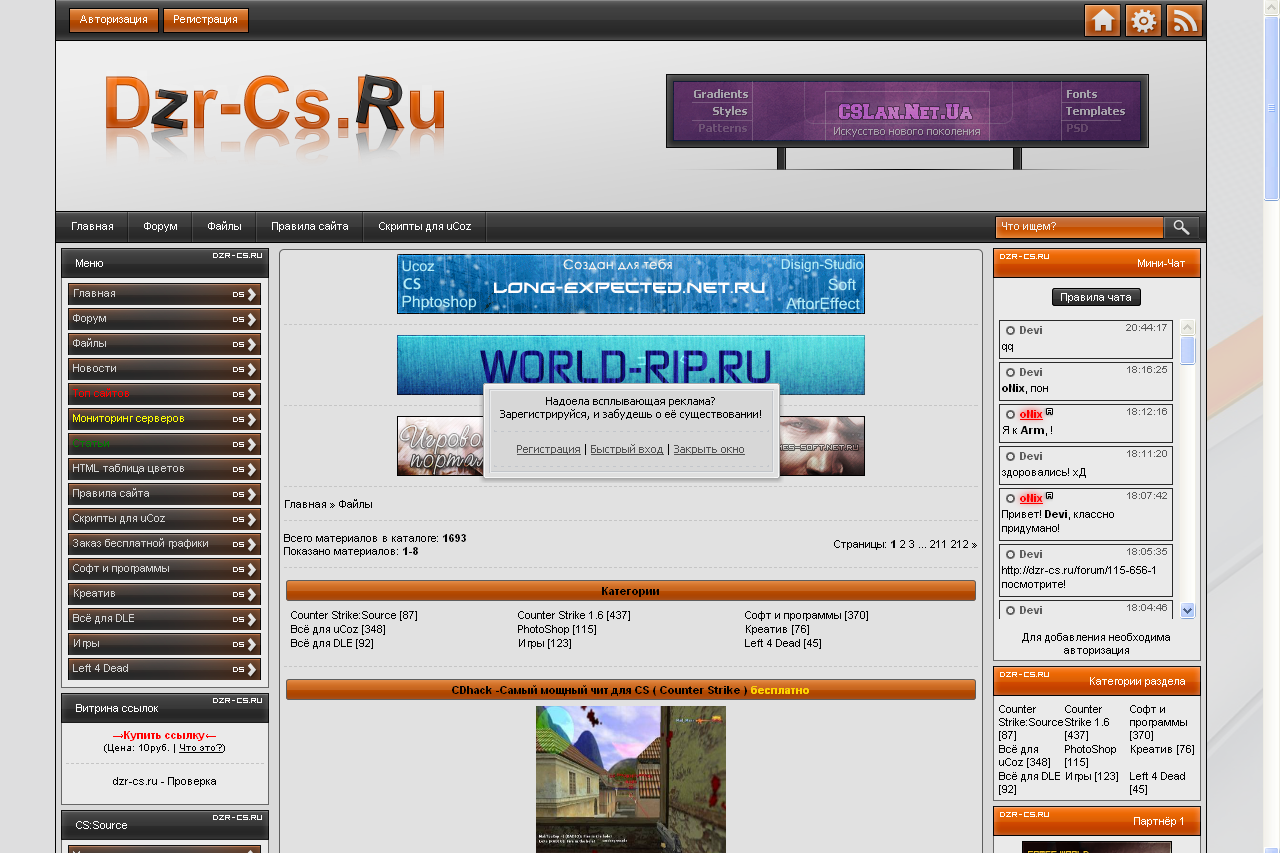The image size is (1280, 853).
Task: Select 'Скрипты для uCoz' in top navigation bar
Action: coord(424,227)
